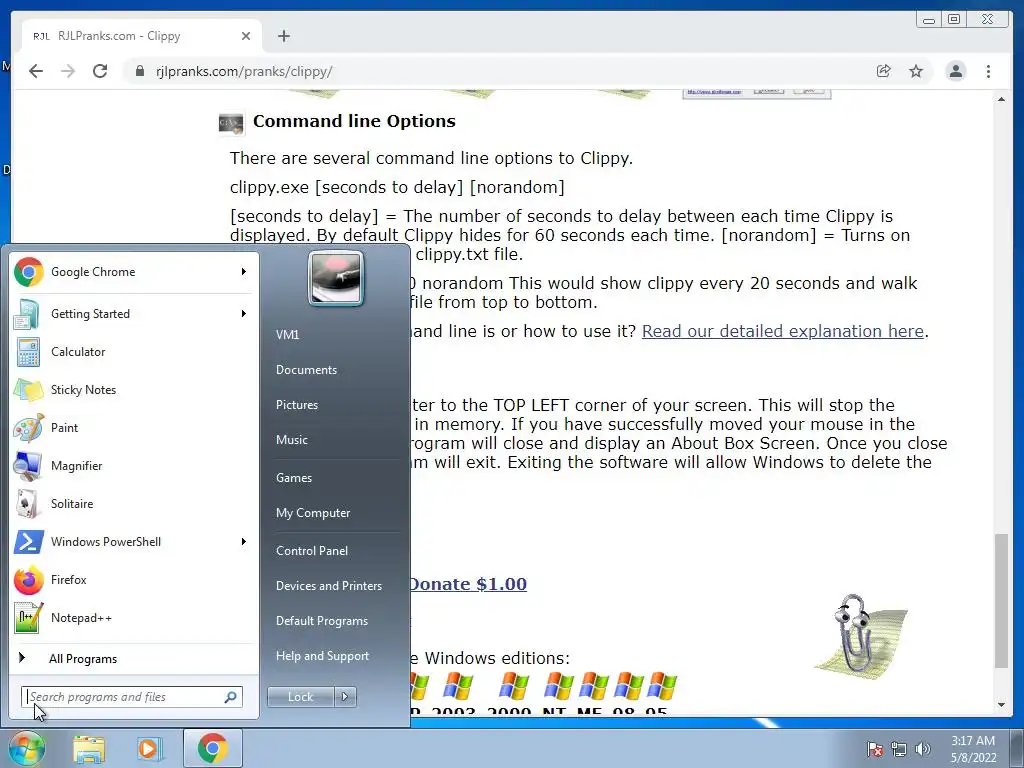1024x768 pixels.
Task: Click volume speaker tray icon
Action: click(923, 750)
